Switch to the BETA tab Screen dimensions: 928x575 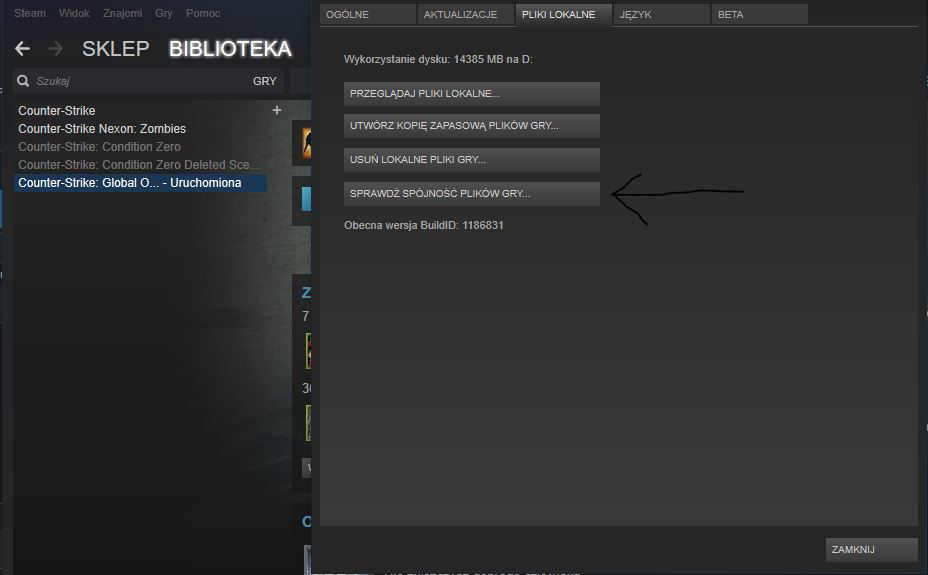pos(759,14)
